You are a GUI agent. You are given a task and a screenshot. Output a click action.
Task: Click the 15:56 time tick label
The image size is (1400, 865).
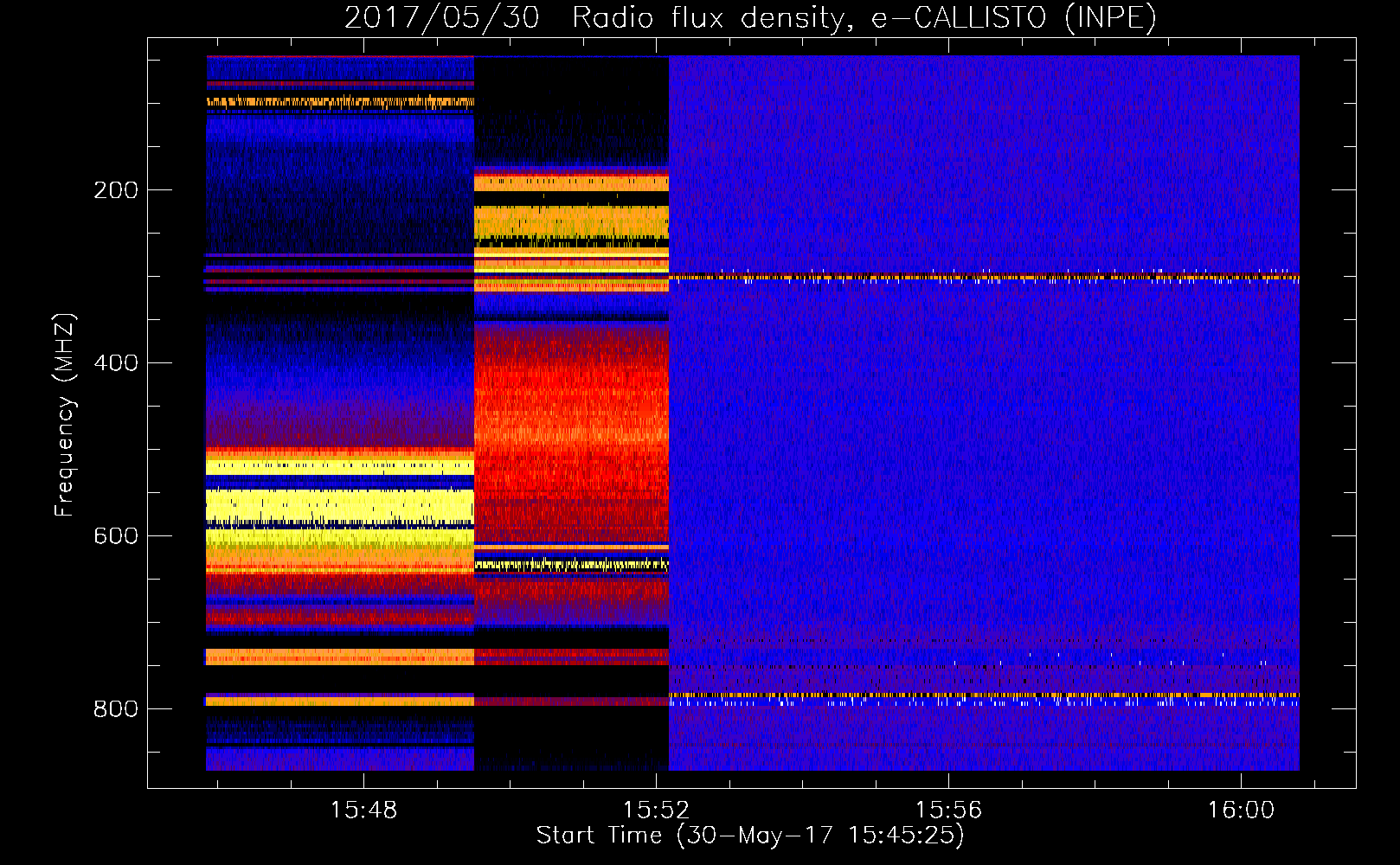click(x=948, y=811)
